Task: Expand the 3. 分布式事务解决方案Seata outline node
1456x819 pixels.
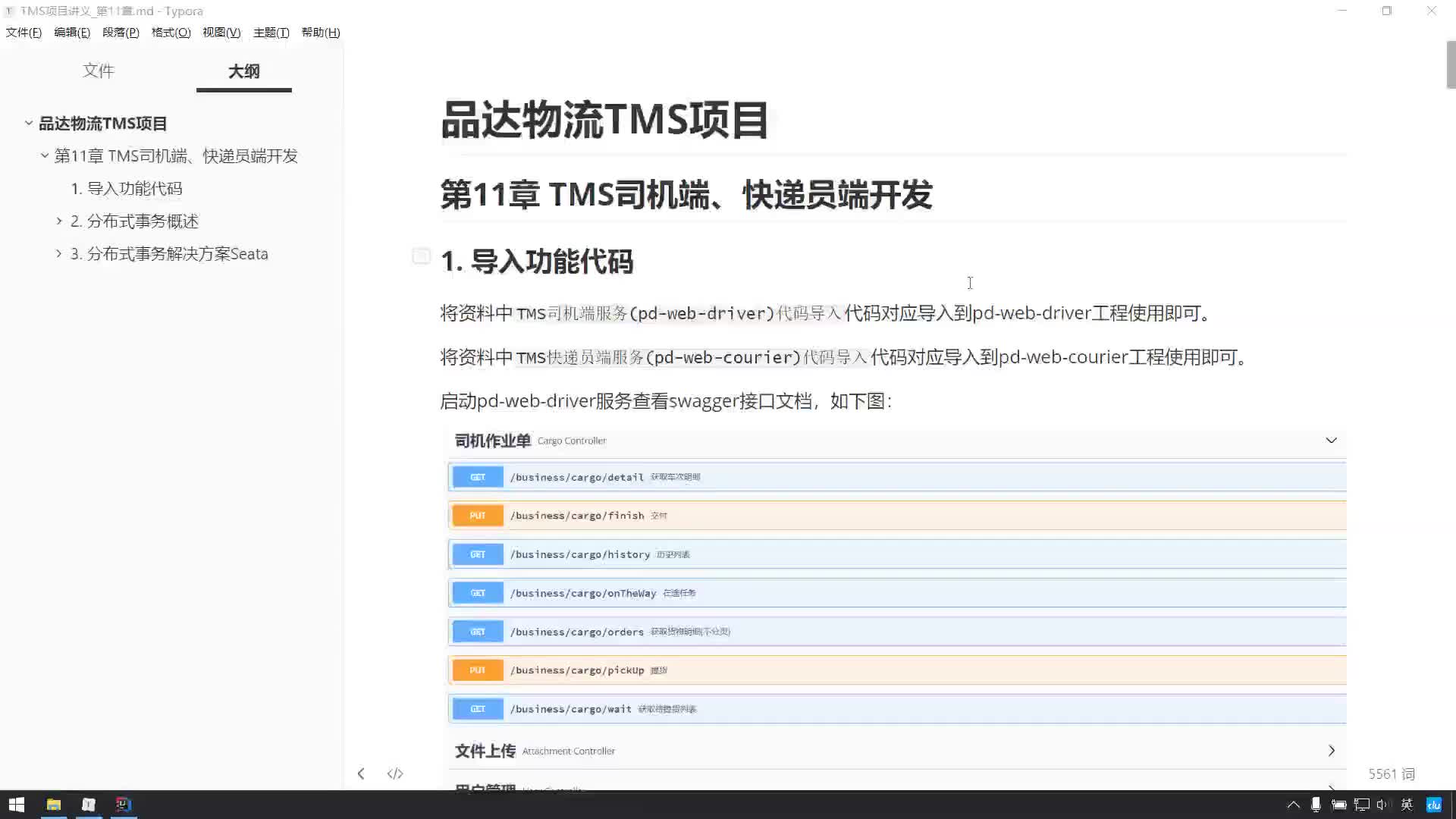Action: coord(59,253)
